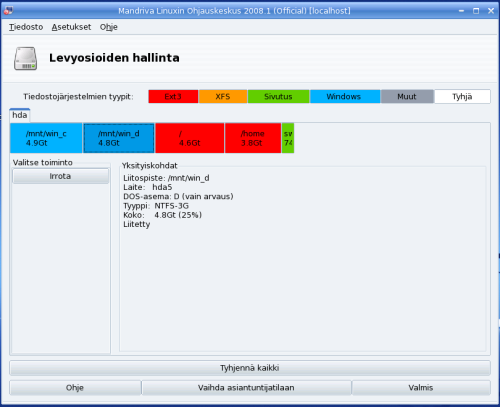Select the /mnt/win_d partition block
This screenshot has height=407, width=500.
coord(119,138)
